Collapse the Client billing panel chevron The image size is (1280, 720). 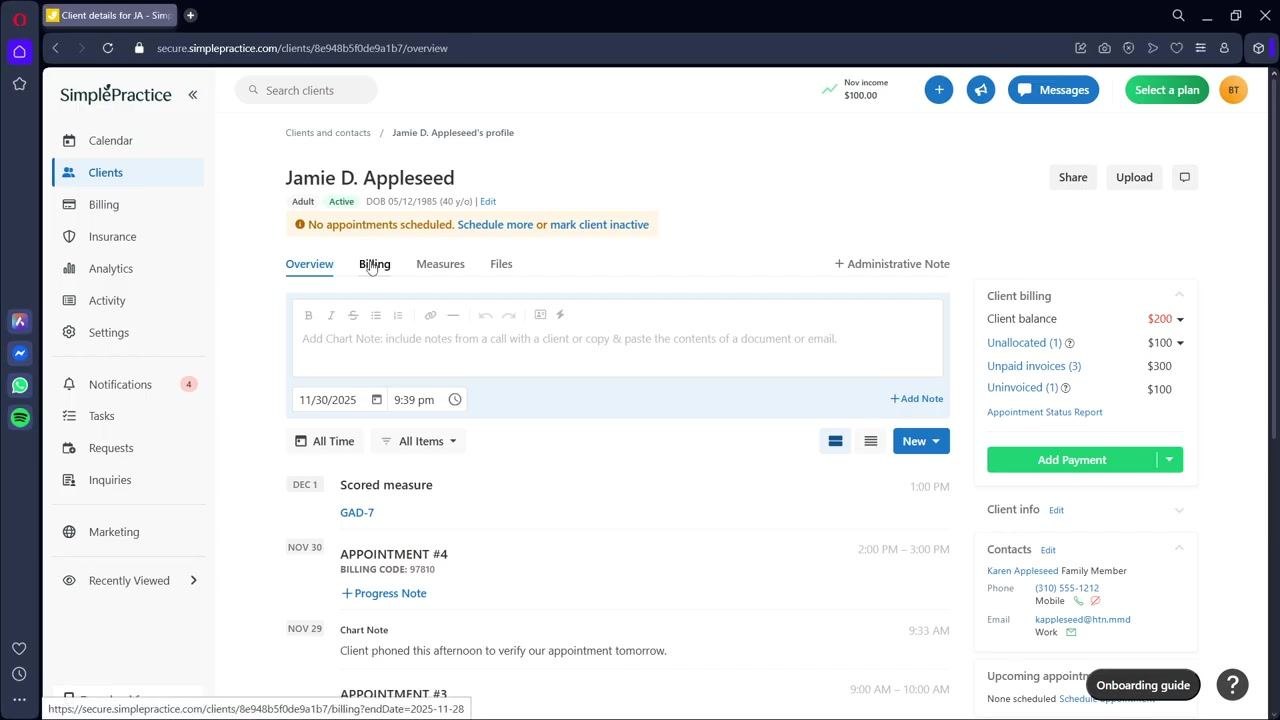click(1179, 295)
